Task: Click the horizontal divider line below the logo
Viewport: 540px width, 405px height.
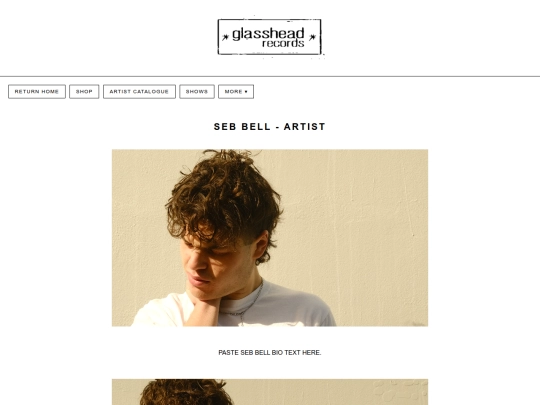Action: [270, 76]
